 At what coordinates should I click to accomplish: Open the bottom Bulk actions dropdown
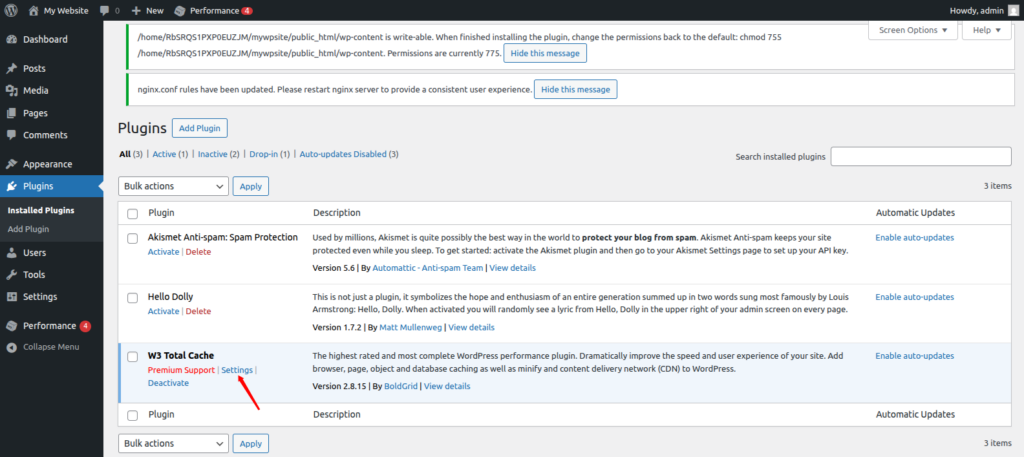174,443
